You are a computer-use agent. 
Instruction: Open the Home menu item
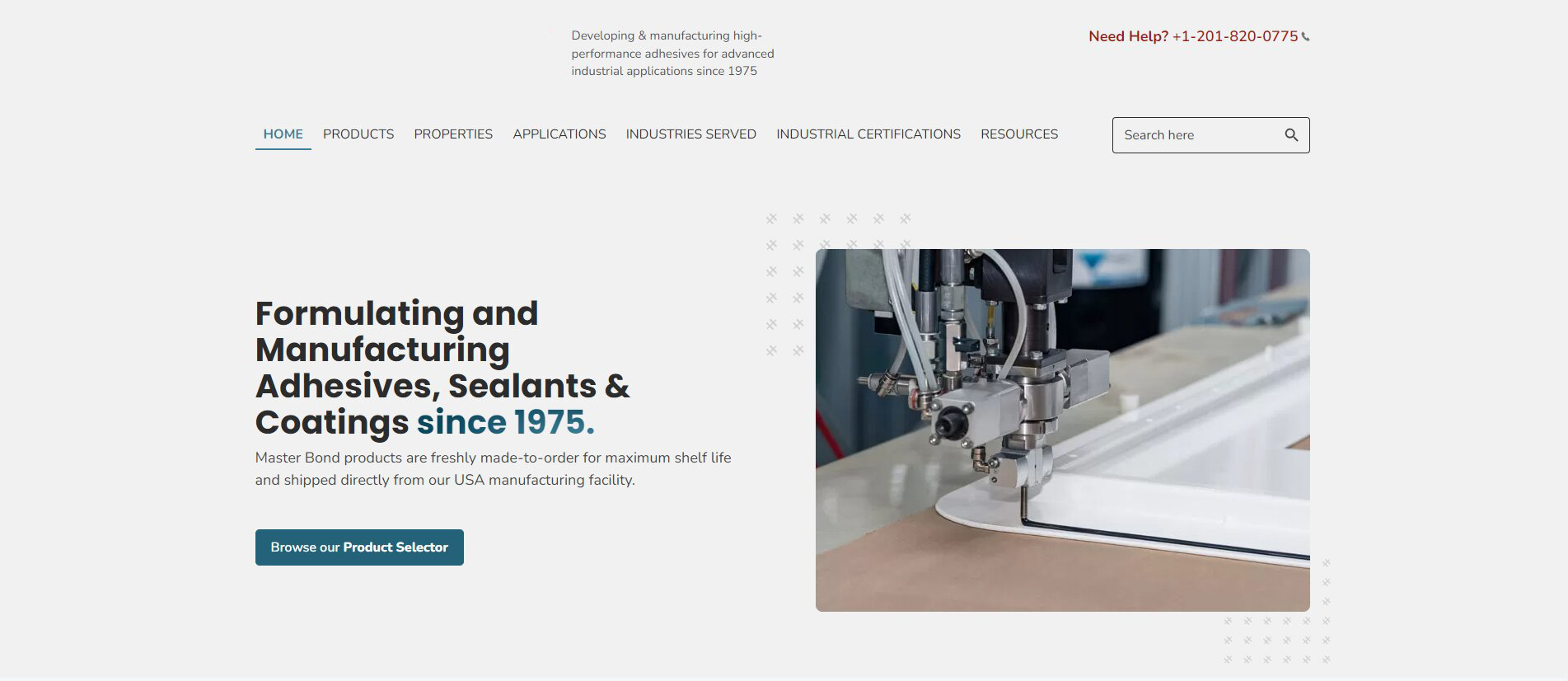pos(283,134)
